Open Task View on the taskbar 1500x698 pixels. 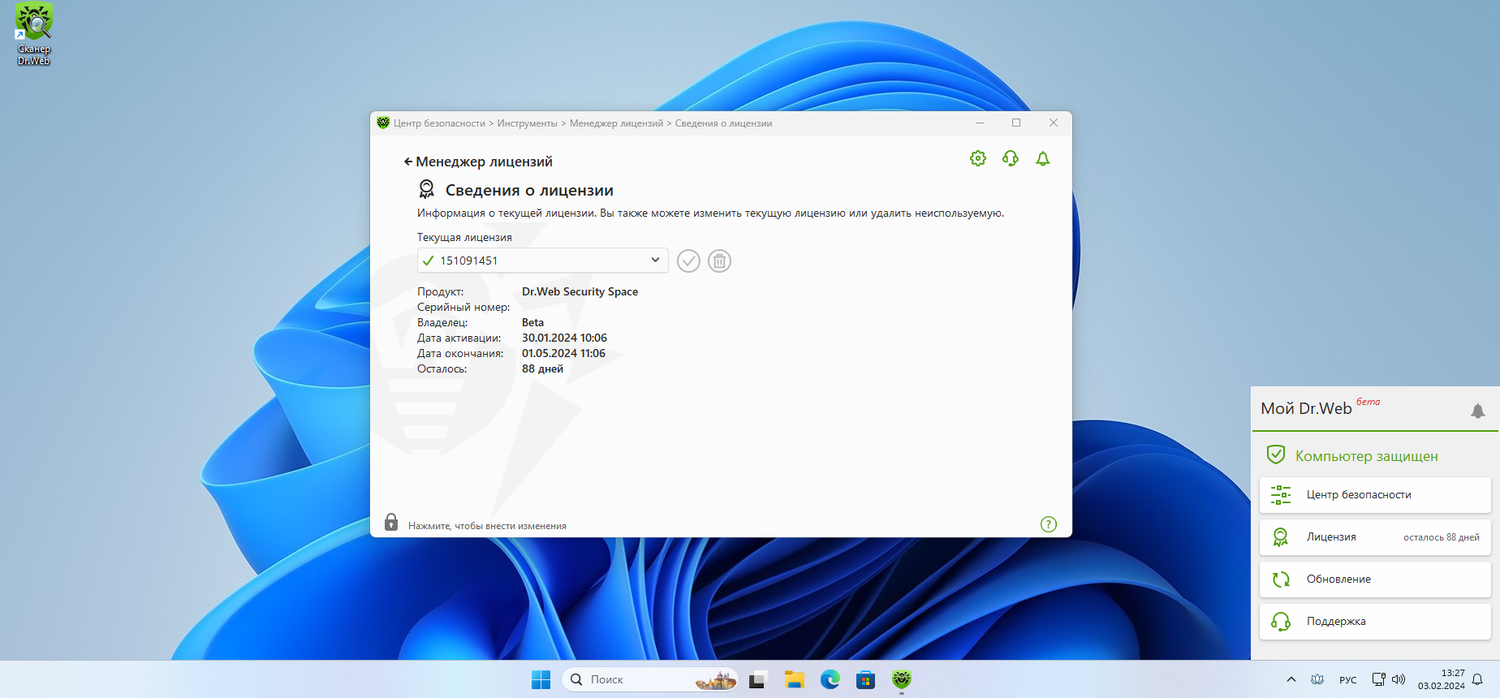pyautogui.click(x=757, y=679)
